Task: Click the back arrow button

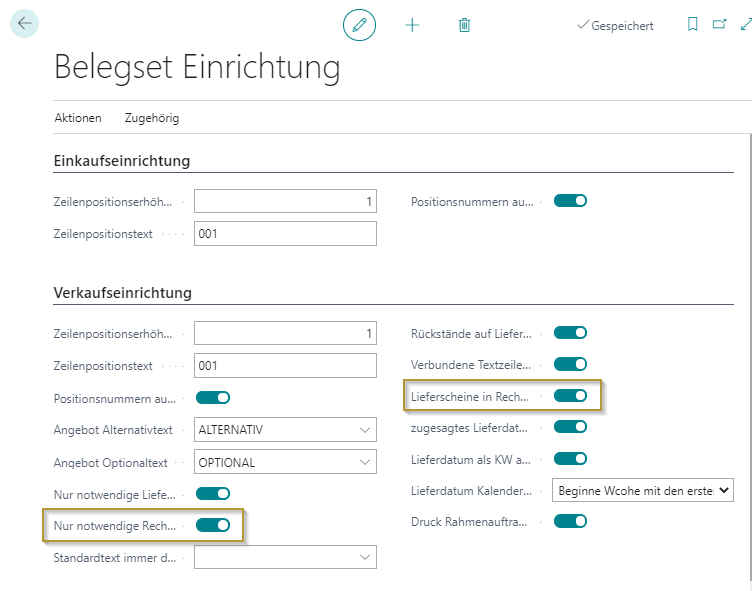Action: click(x=24, y=23)
